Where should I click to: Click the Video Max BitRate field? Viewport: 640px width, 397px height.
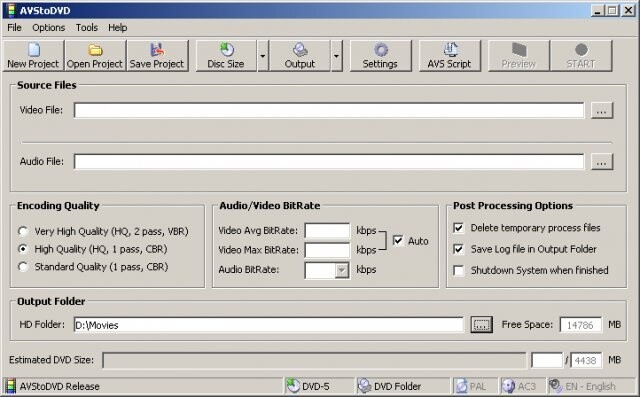click(327, 250)
